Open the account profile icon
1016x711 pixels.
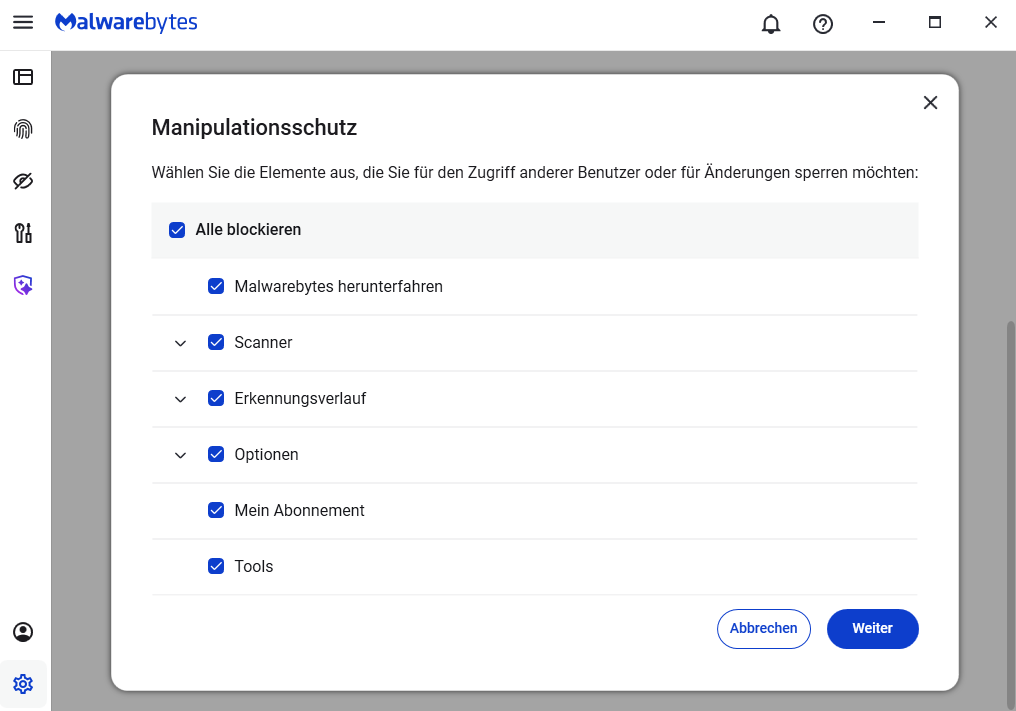tap(23, 632)
